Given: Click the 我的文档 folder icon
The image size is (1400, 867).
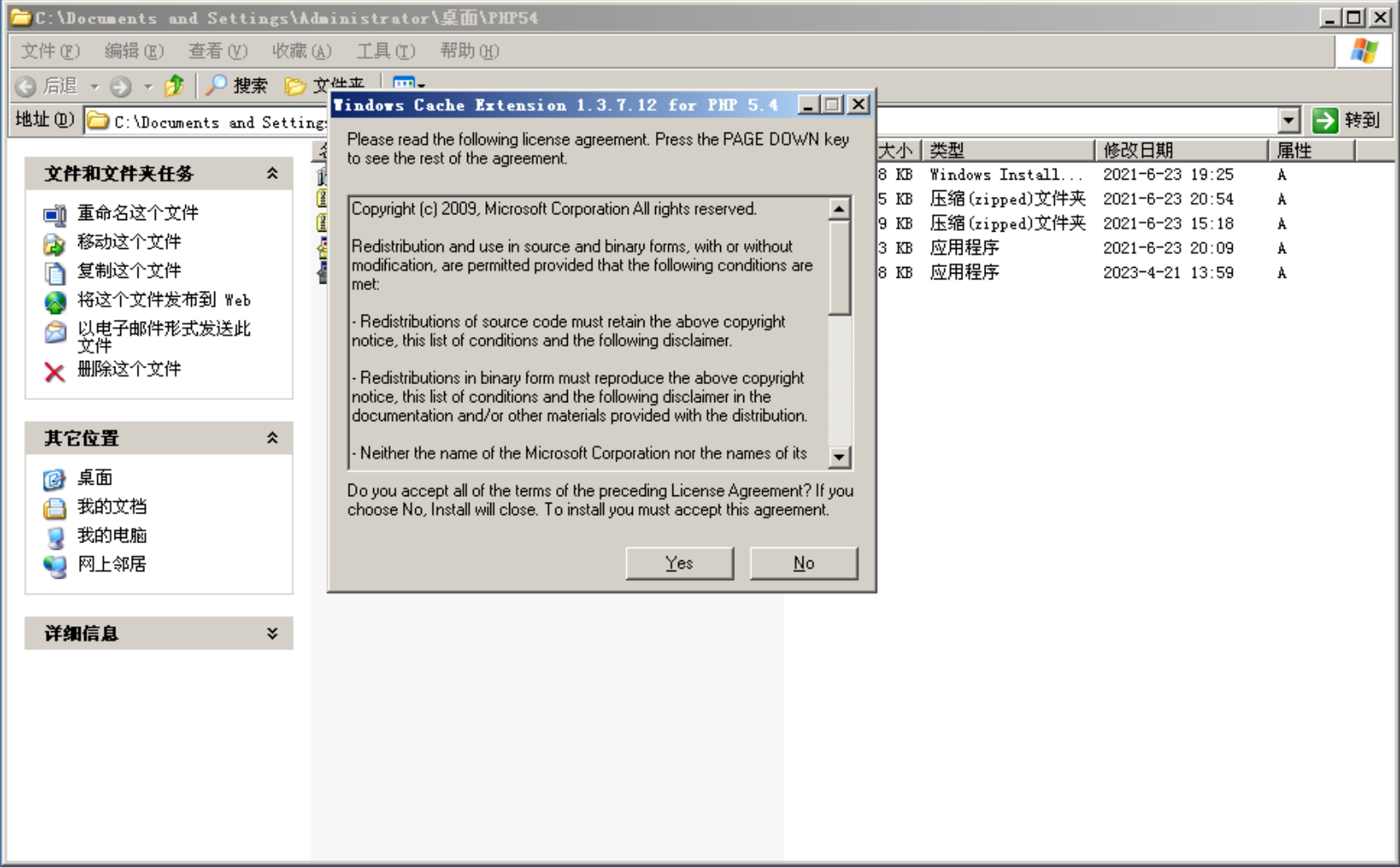Looking at the screenshot, I should point(55,508).
